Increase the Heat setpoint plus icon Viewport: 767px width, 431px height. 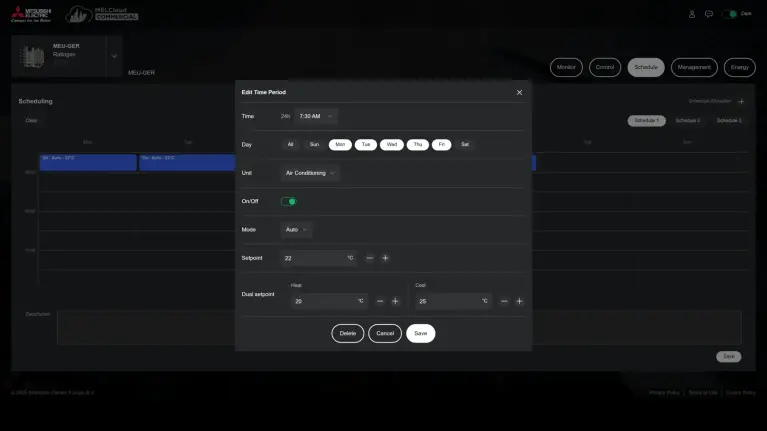(x=395, y=301)
